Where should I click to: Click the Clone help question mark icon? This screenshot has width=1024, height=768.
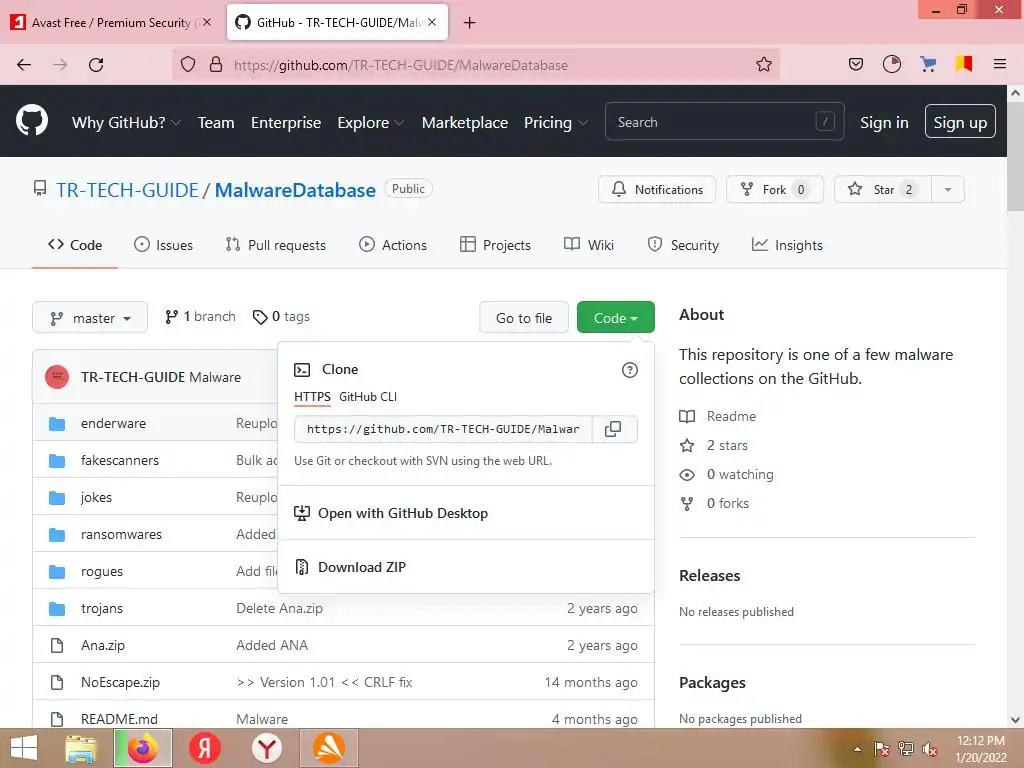coord(630,370)
